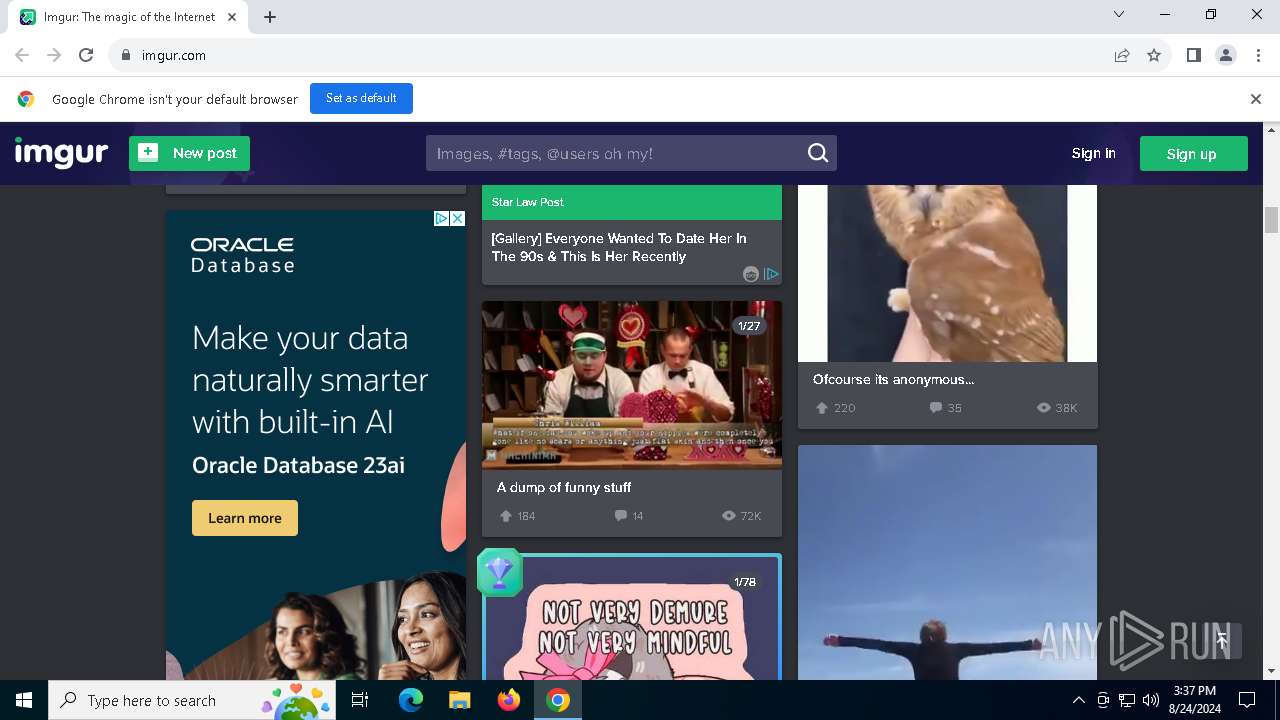Open File Explorer from the taskbar
1280x720 pixels.
(x=459, y=700)
